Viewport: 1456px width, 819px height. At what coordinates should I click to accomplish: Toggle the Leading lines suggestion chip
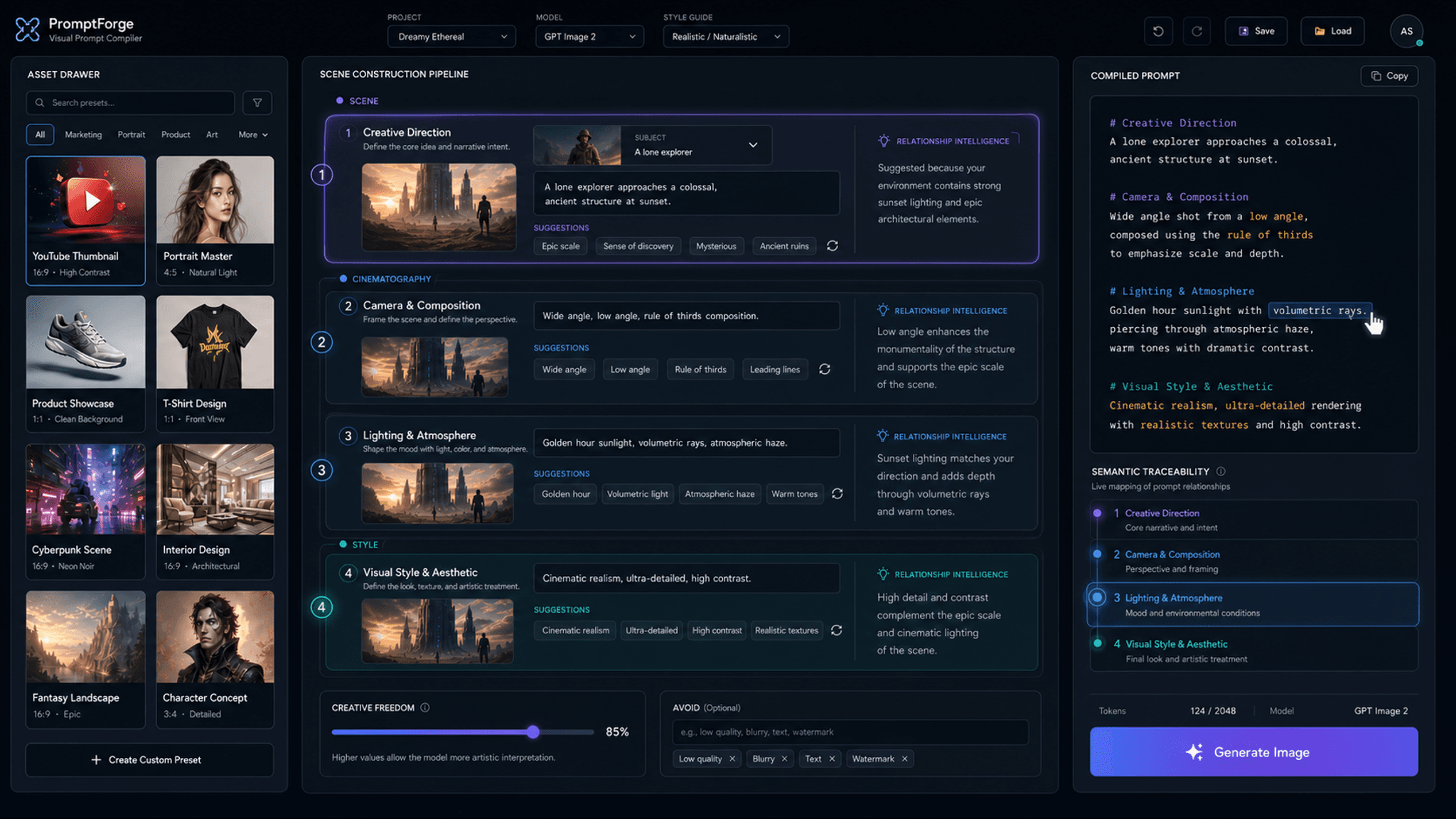point(775,369)
